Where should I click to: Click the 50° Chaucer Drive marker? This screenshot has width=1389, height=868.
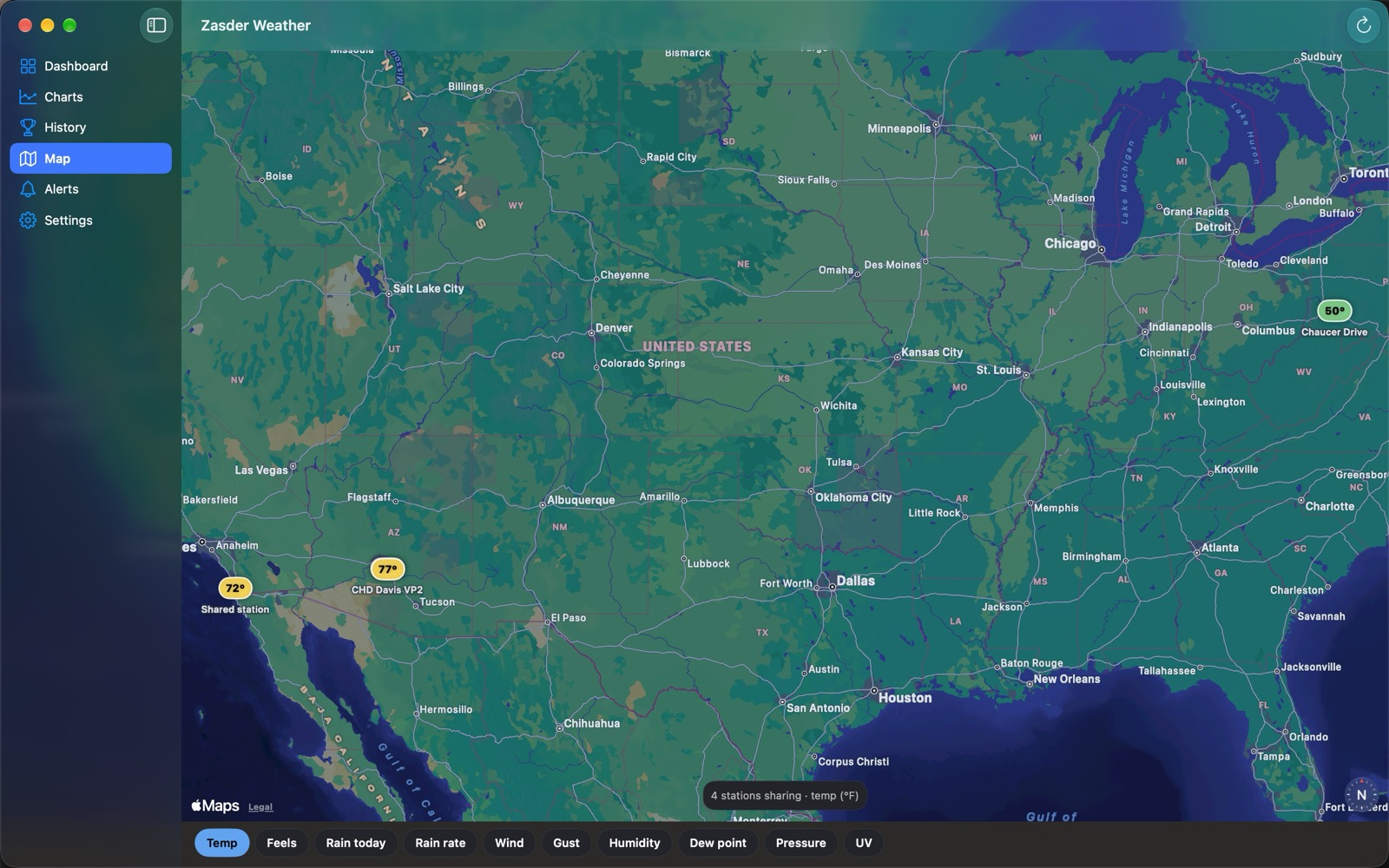point(1334,311)
